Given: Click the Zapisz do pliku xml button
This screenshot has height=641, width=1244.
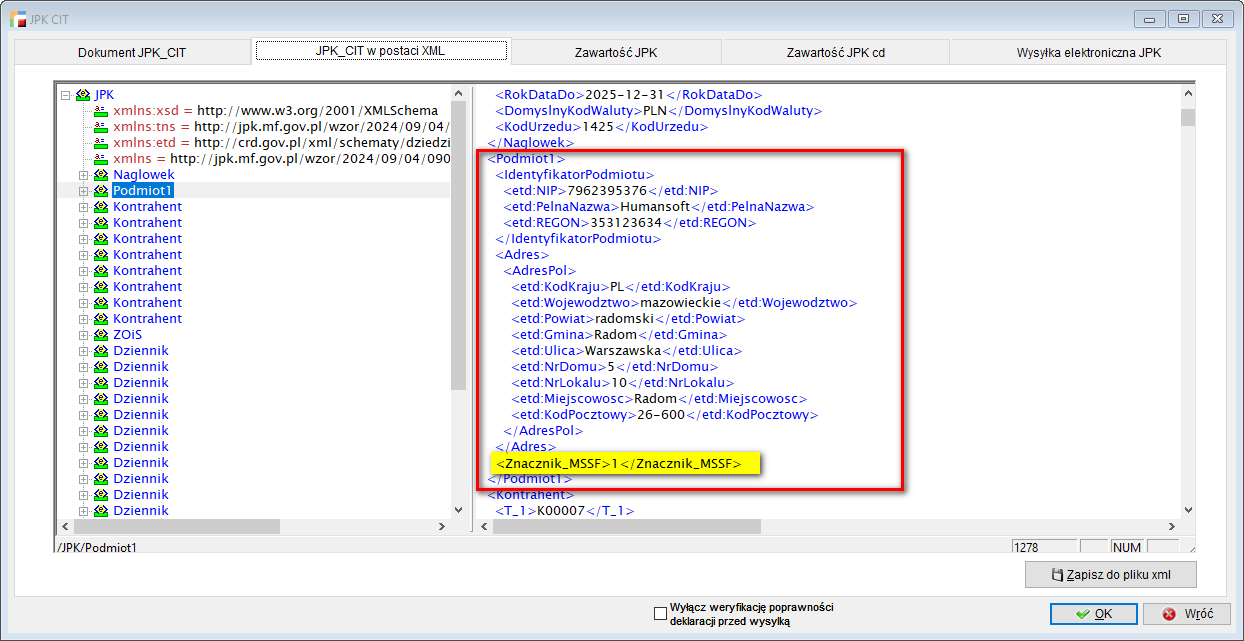Looking at the screenshot, I should (1110, 575).
